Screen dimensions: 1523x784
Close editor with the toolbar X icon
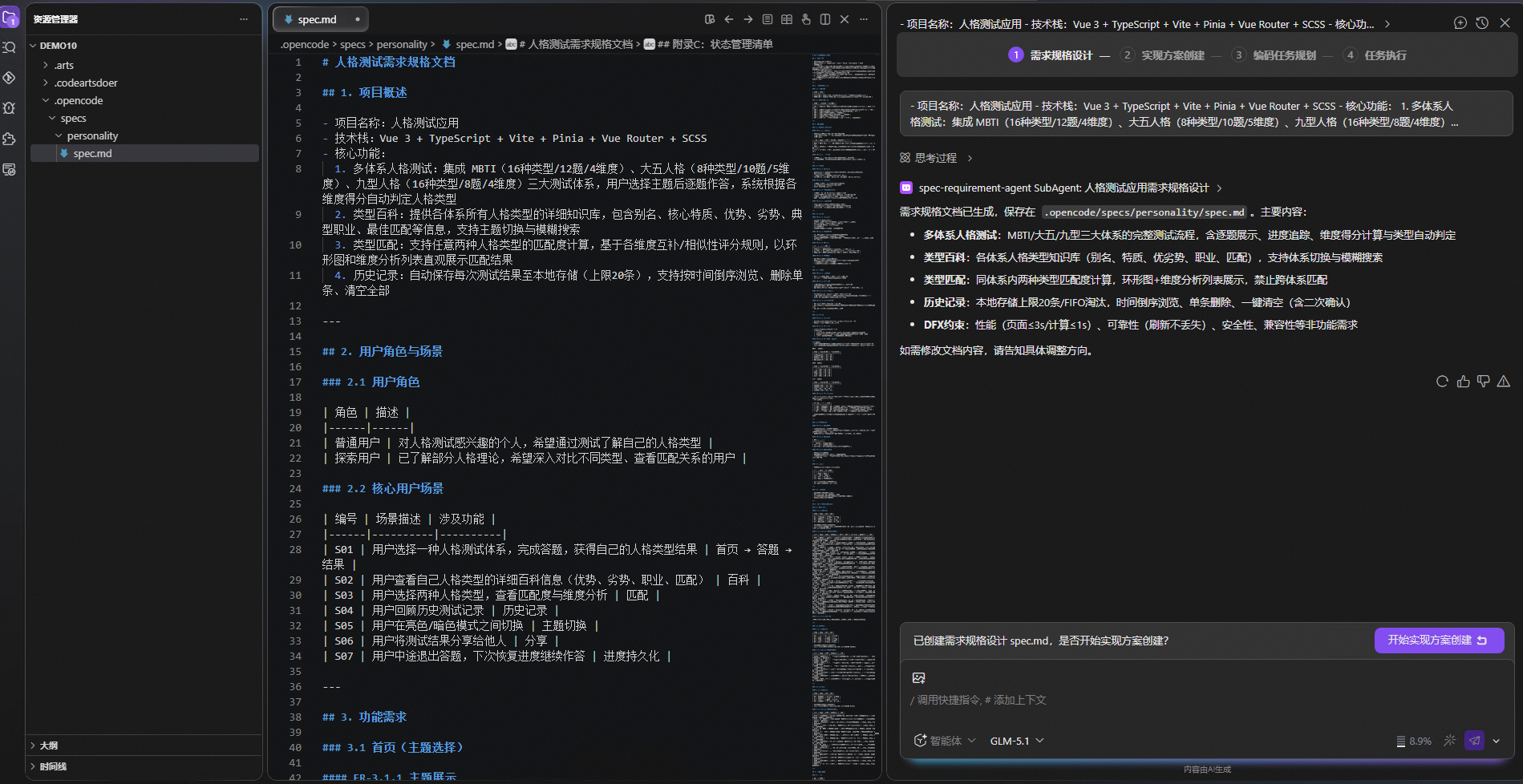[x=845, y=19]
